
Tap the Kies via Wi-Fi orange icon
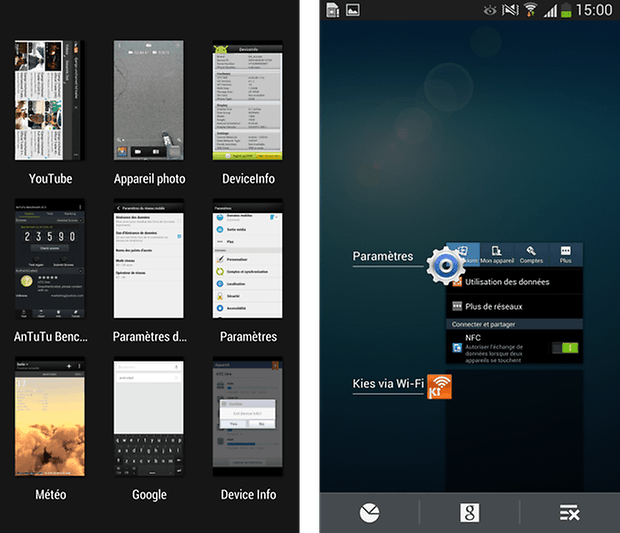[439, 386]
